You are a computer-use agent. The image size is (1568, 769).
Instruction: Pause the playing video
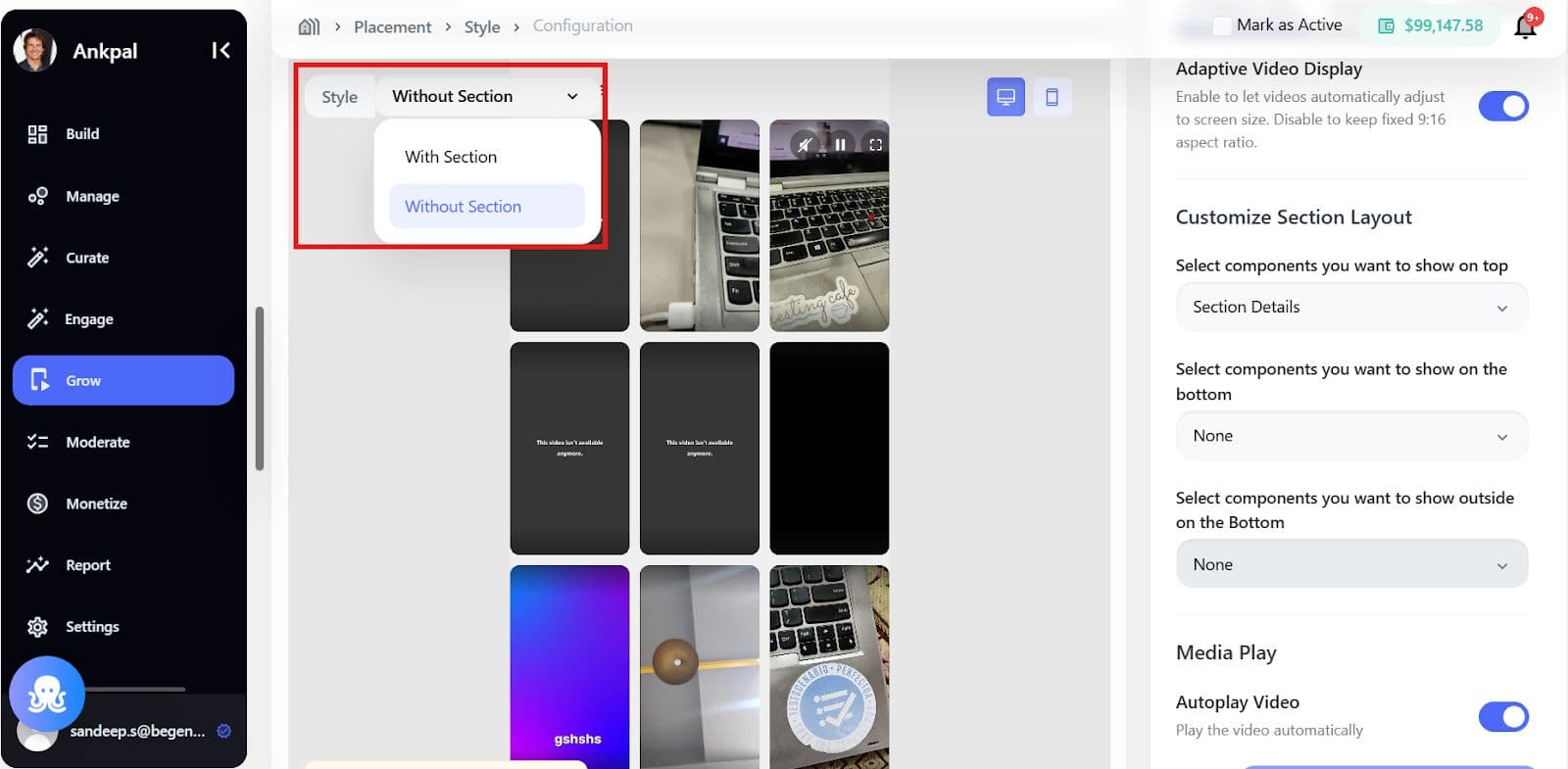(840, 145)
